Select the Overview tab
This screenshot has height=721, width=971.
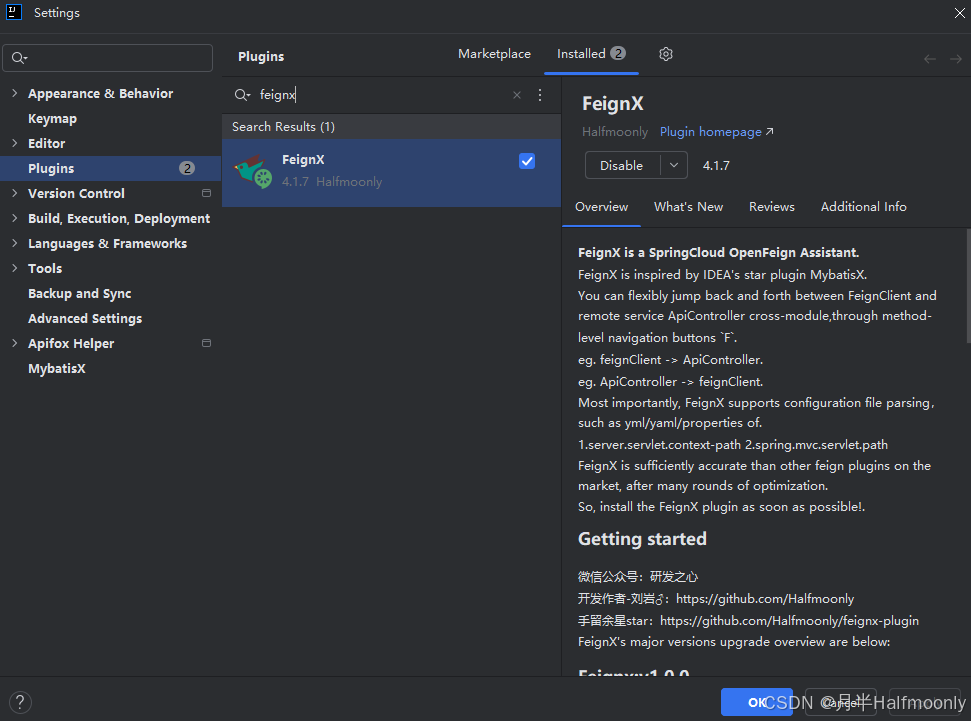tap(601, 207)
